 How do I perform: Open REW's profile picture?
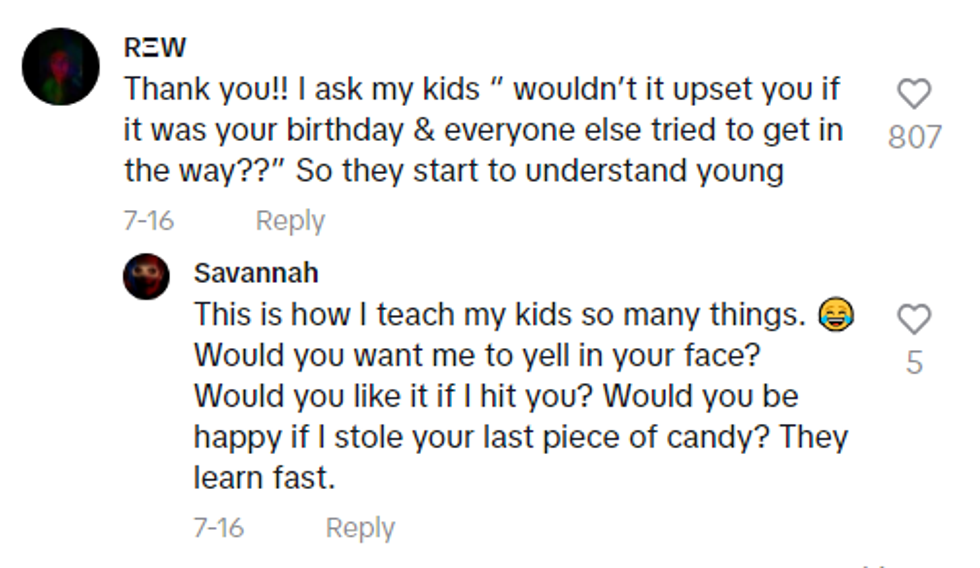coord(61,66)
